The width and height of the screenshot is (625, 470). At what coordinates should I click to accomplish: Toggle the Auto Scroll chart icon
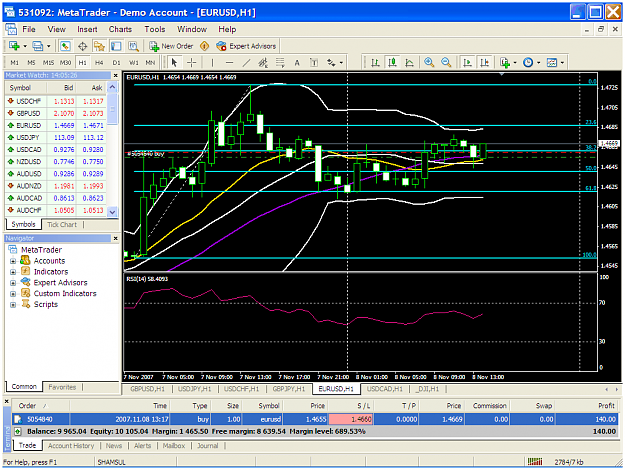[x=467, y=63]
